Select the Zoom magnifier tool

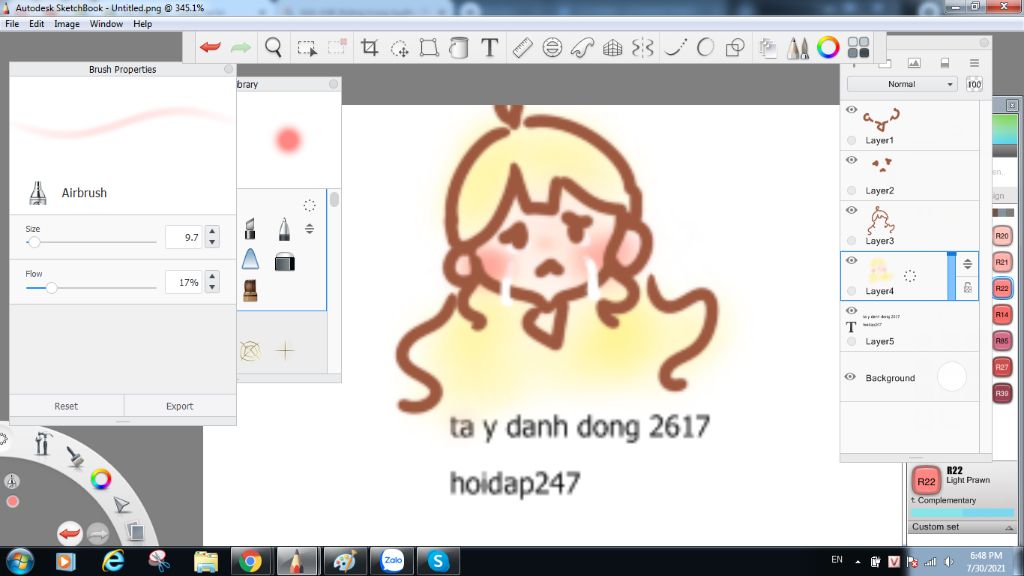(274, 48)
